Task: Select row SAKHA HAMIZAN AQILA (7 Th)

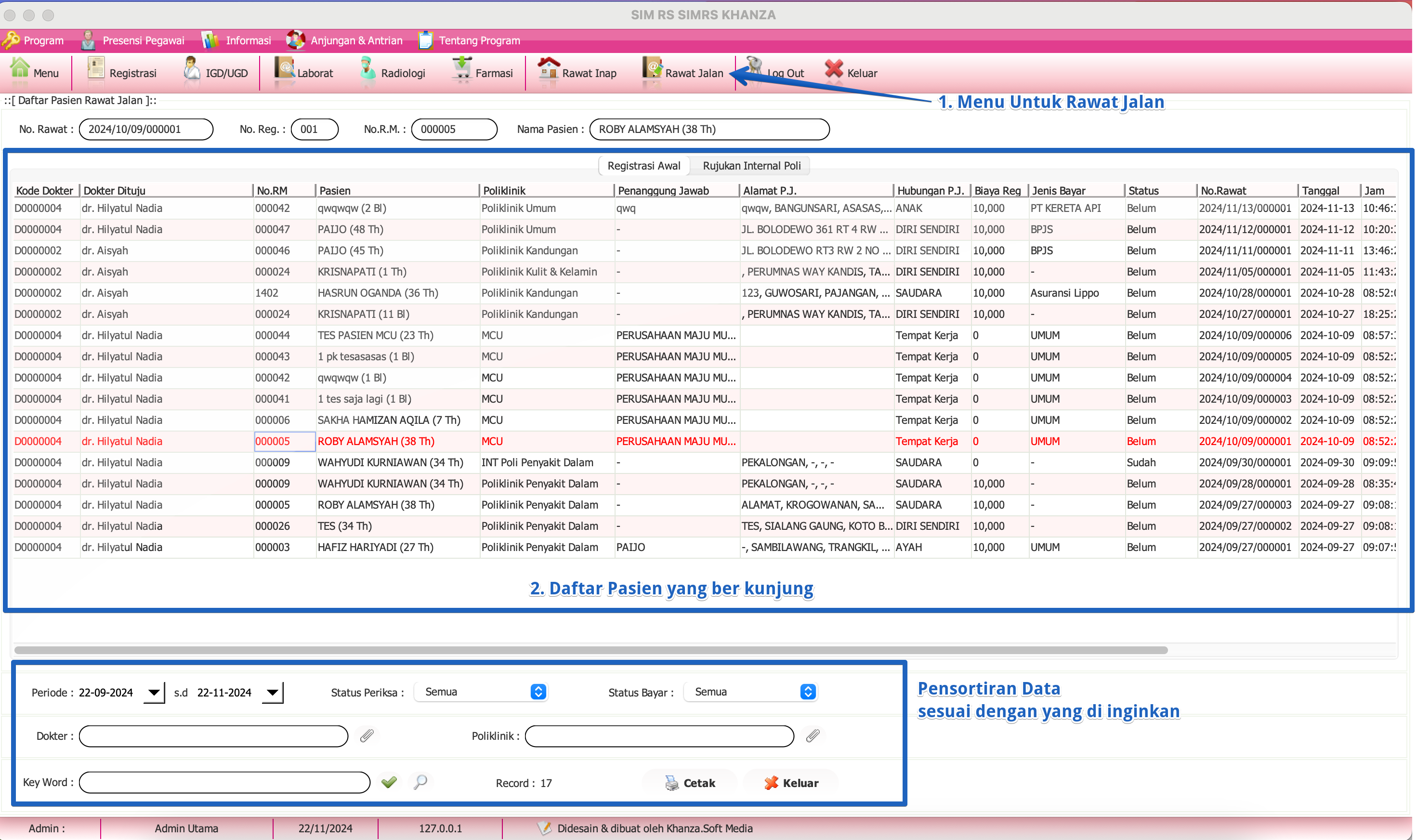Action: (x=704, y=420)
